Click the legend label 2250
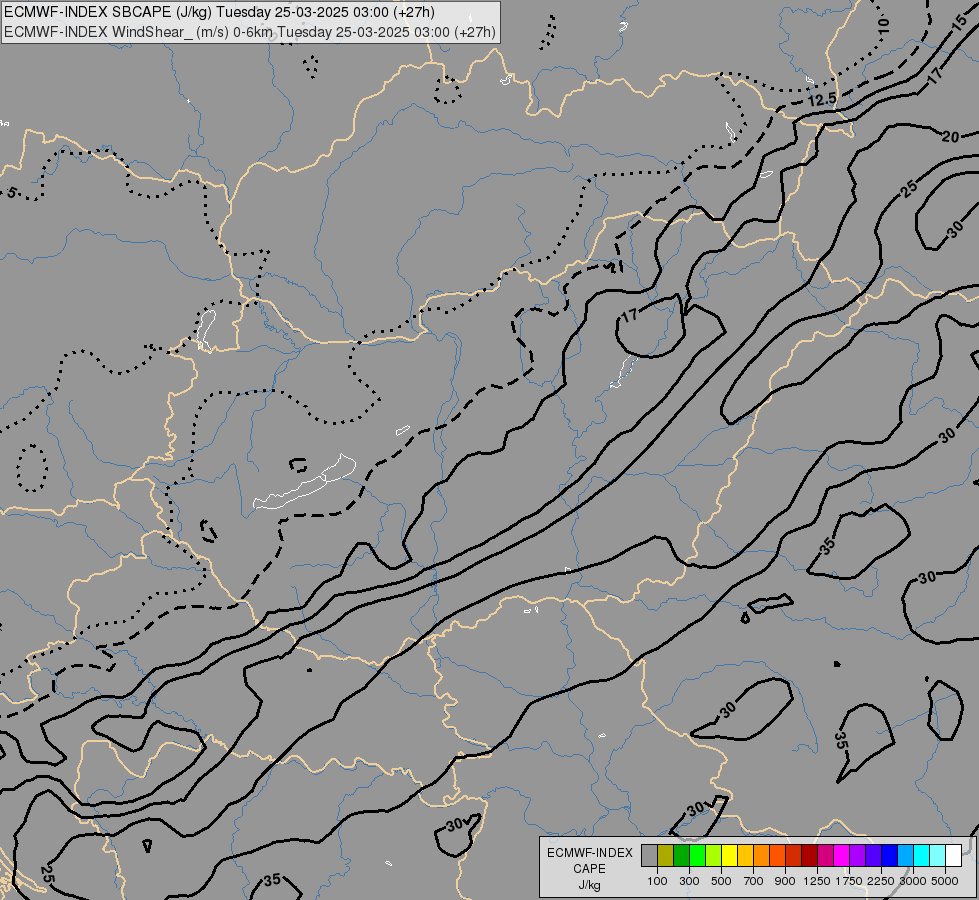This screenshot has width=979, height=900. pos(880,881)
